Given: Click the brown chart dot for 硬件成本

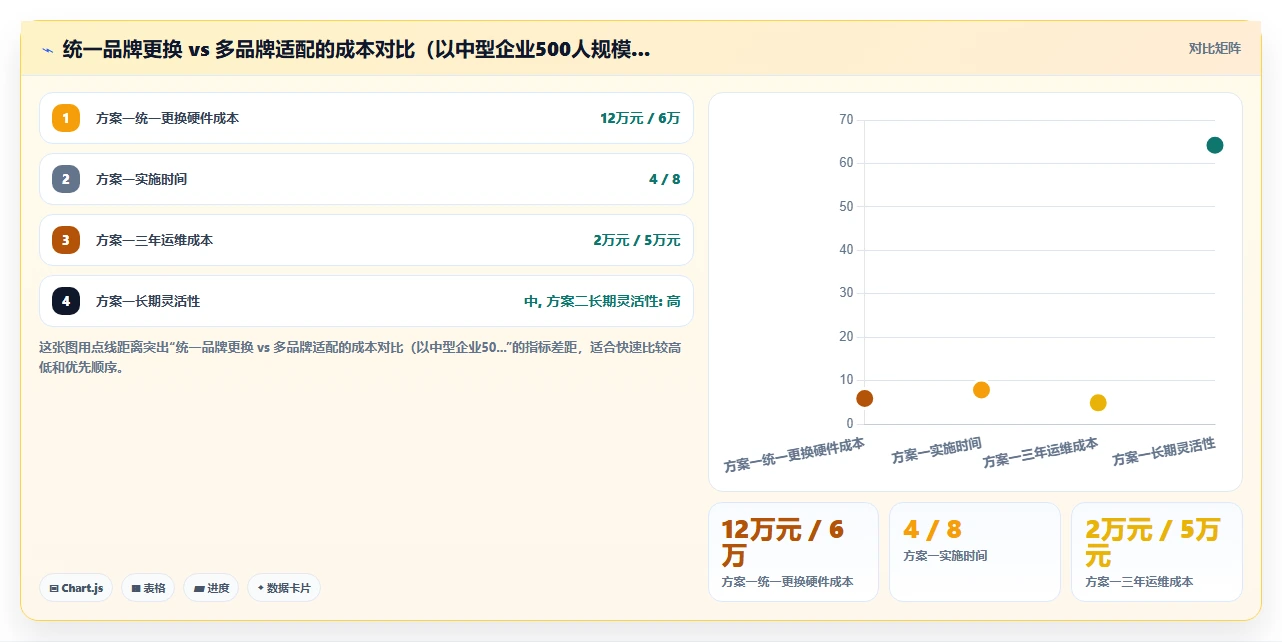Looking at the screenshot, I should [865, 398].
